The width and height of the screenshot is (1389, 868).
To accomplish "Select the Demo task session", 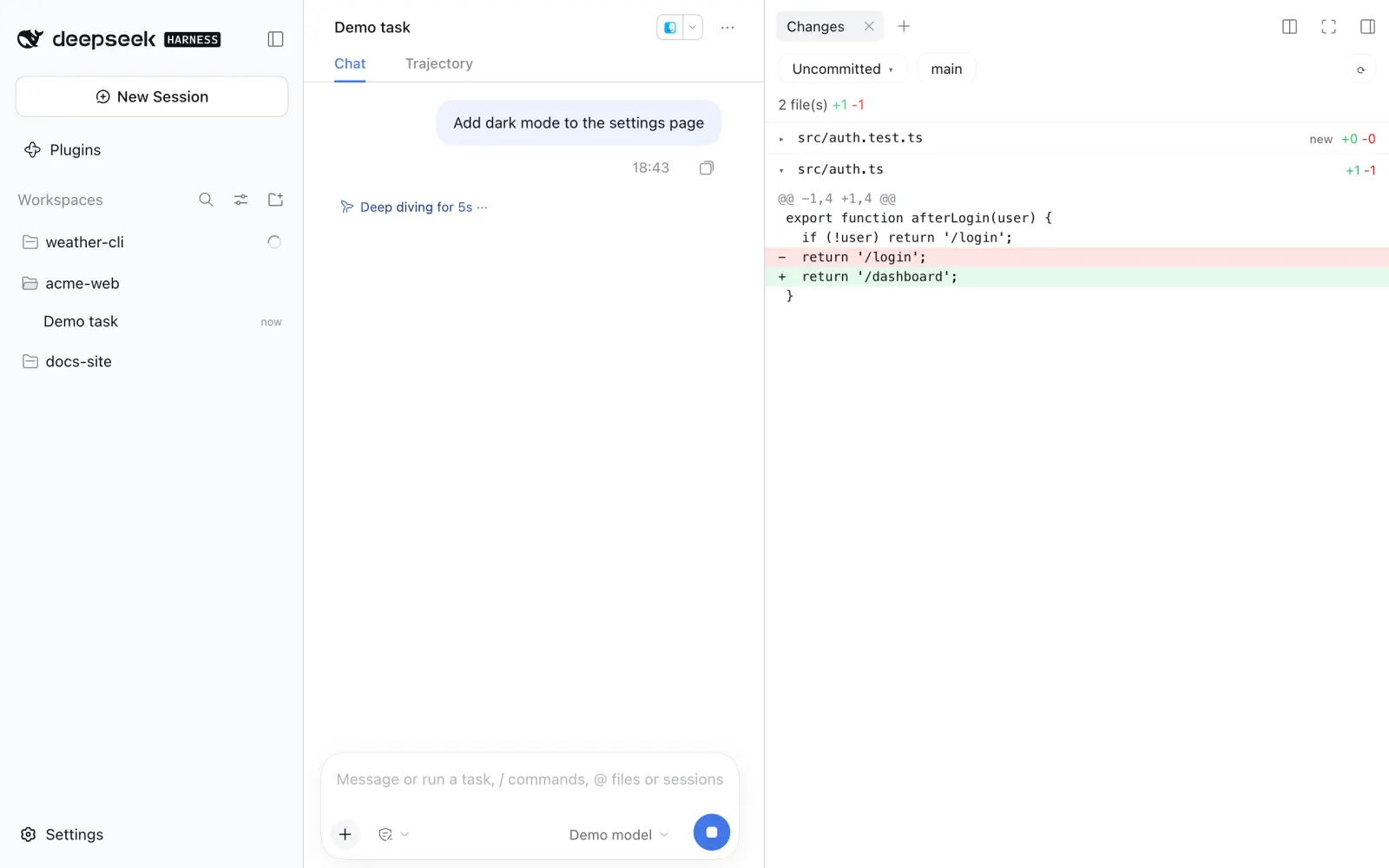I will coord(152,321).
